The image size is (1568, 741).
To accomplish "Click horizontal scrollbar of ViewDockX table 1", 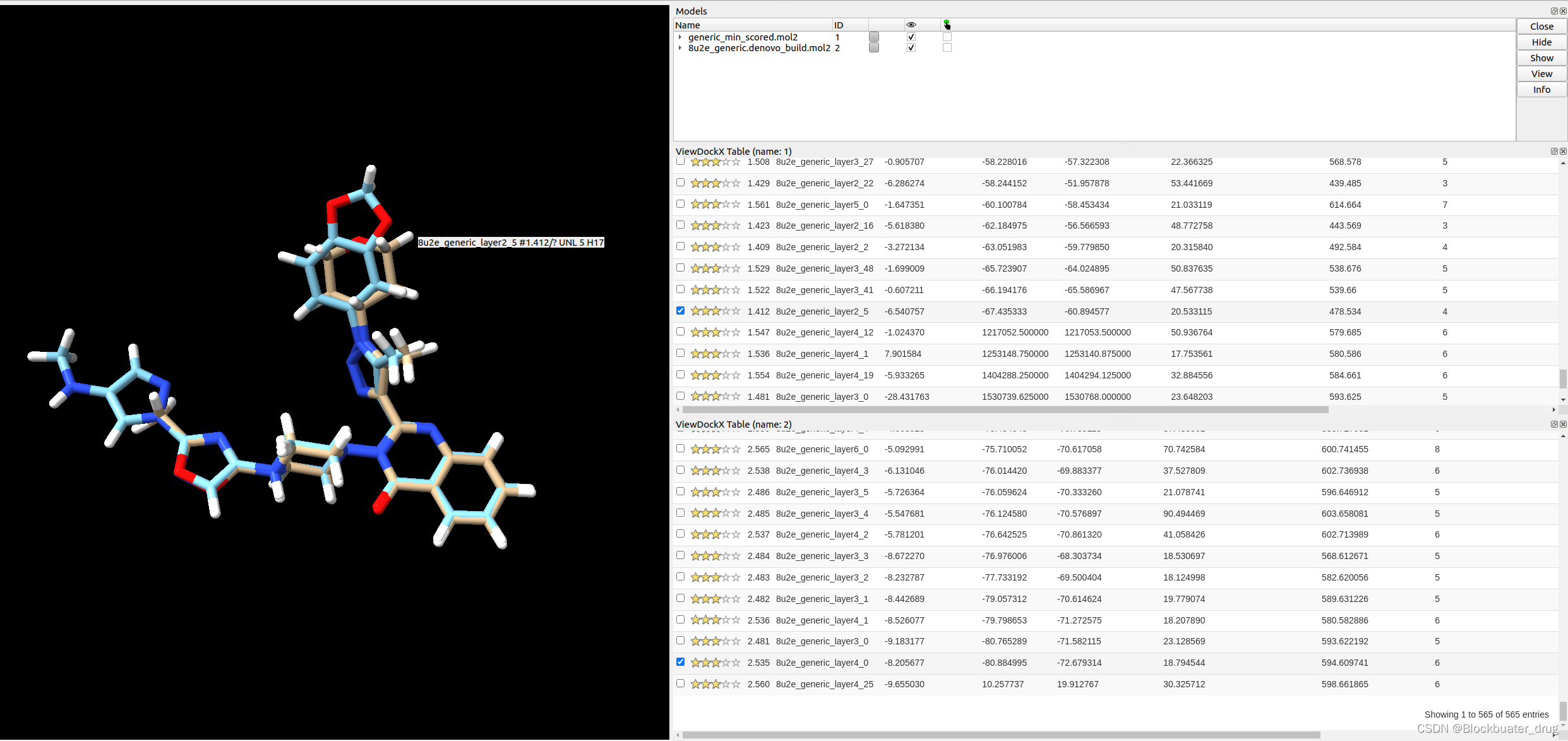I will click(1004, 409).
